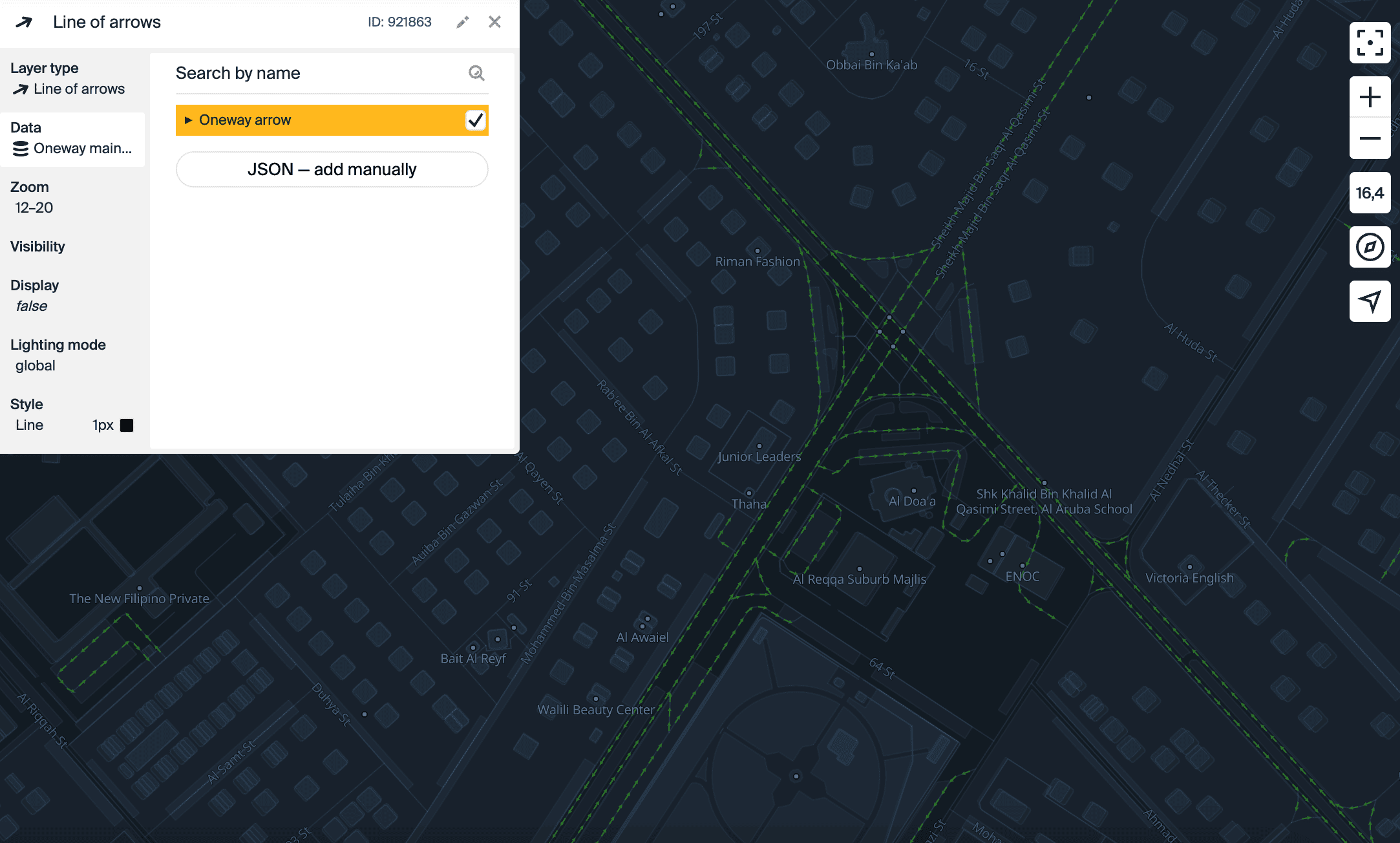Screen dimensions: 1400x843
Task: Click JSON — add manually button
Action: pos(332,169)
